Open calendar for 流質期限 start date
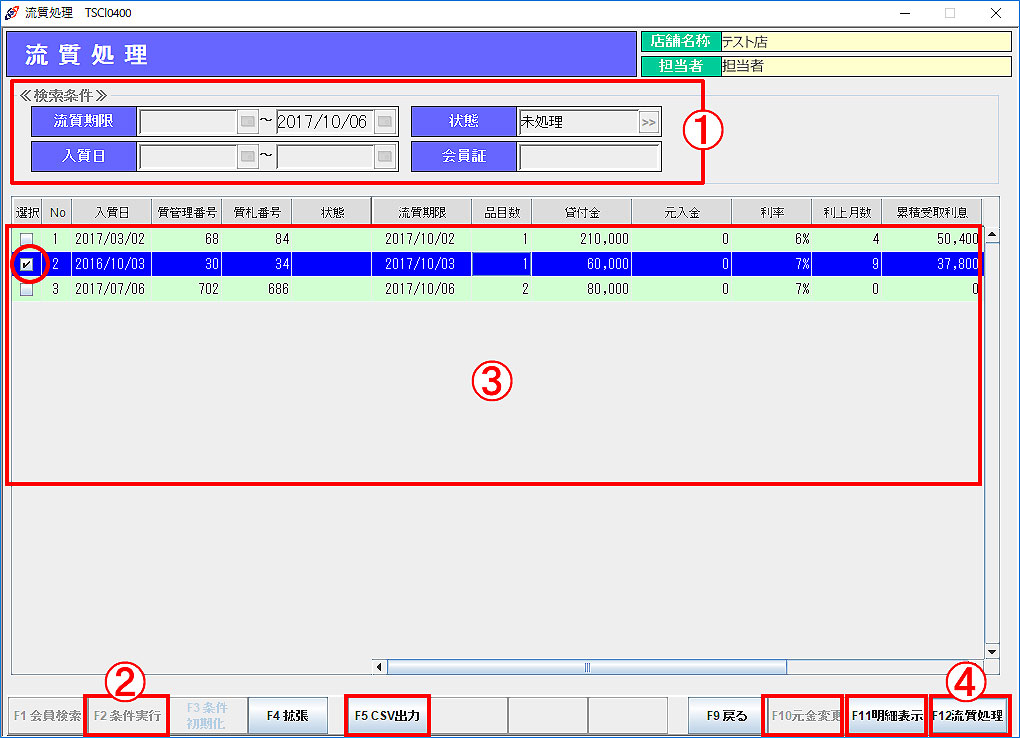Image resolution: width=1020 pixels, height=738 pixels. tap(248, 122)
